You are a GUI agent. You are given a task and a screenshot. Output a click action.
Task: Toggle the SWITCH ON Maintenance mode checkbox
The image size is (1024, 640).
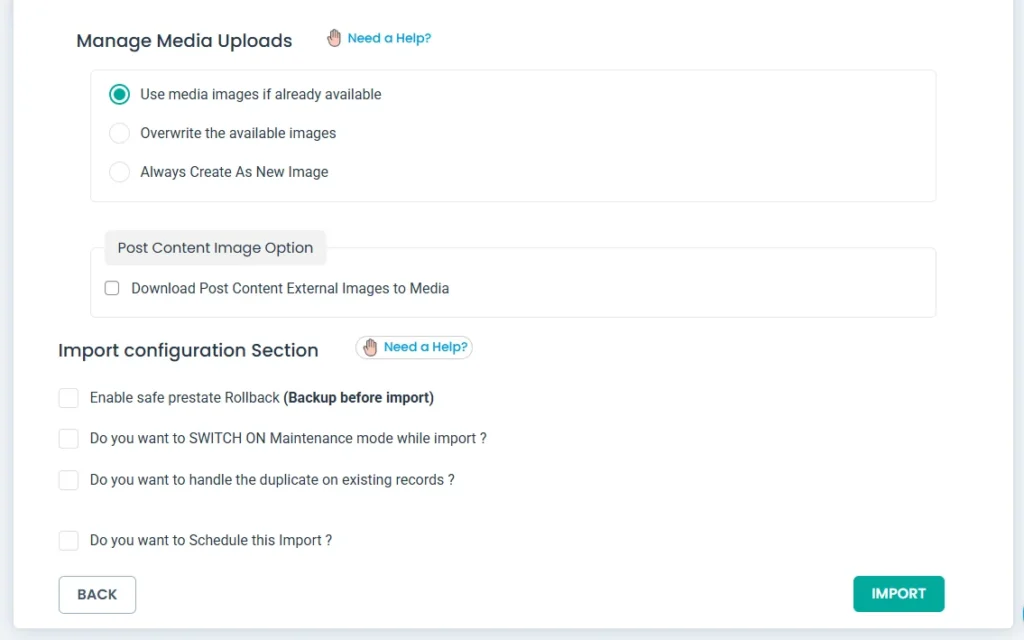coord(68,439)
